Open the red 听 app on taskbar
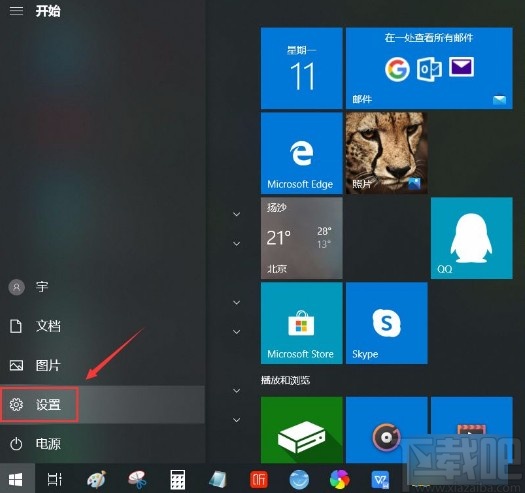 pyautogui.click(x=258, y=480)
